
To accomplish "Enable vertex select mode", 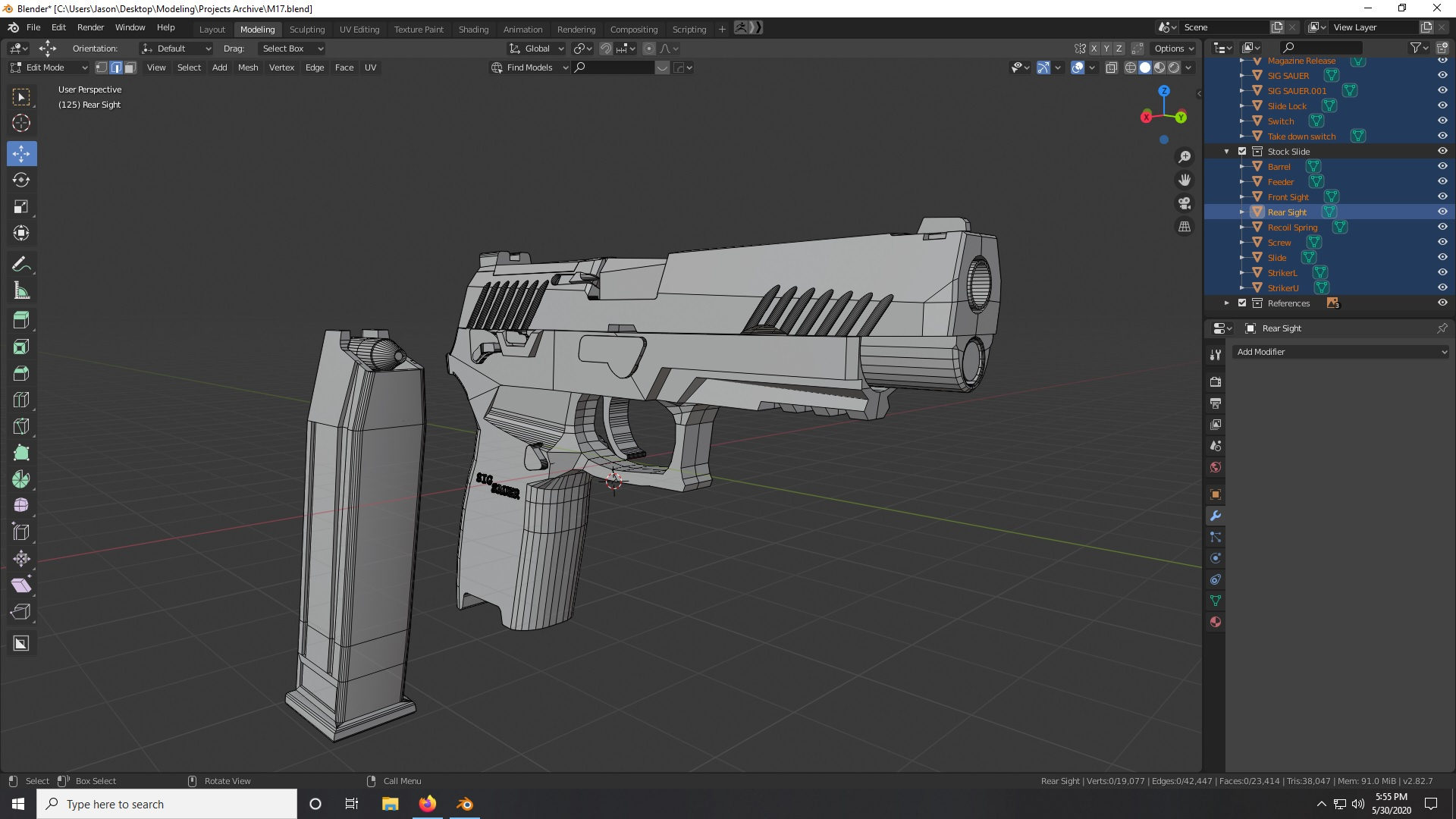I will 102,67.
